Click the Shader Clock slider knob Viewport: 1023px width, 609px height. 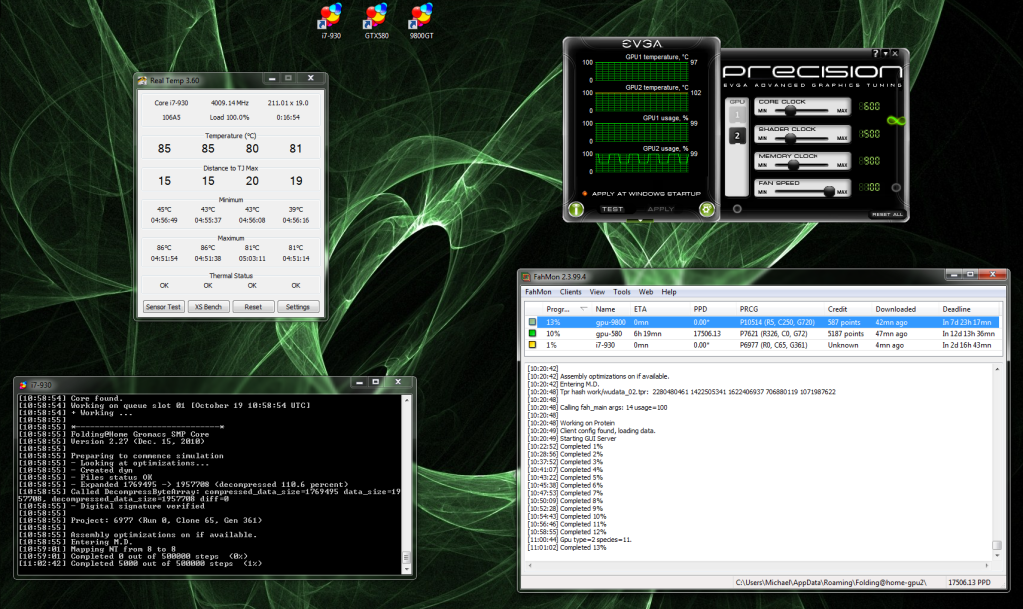tap(790, 138)
